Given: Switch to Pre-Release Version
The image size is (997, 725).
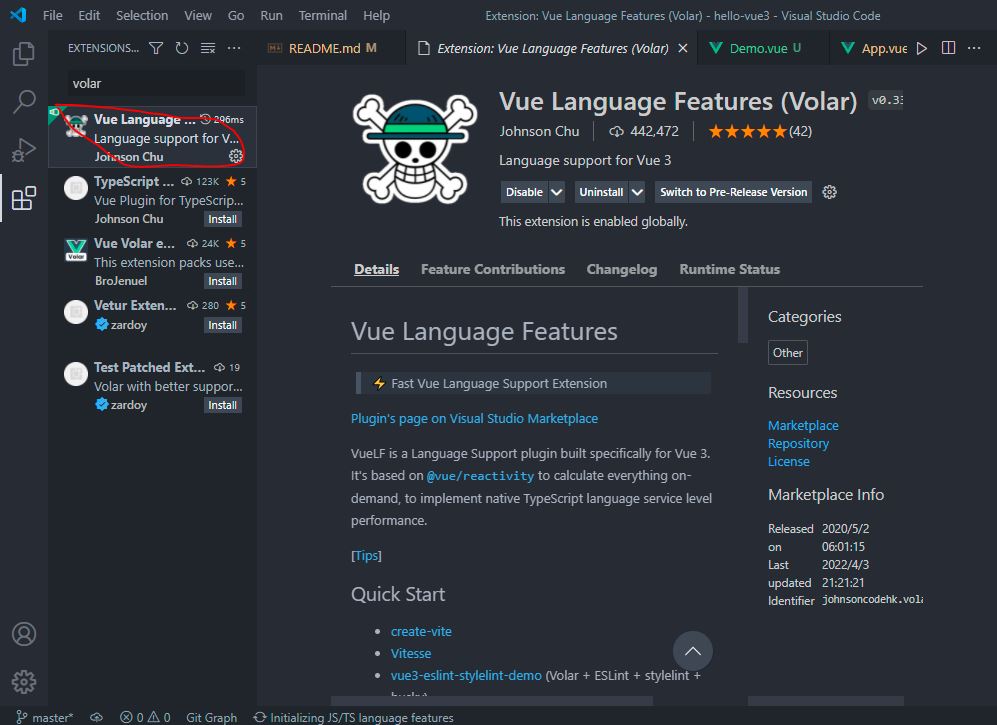Looking at the screenshot, I should tap(733, 192).
